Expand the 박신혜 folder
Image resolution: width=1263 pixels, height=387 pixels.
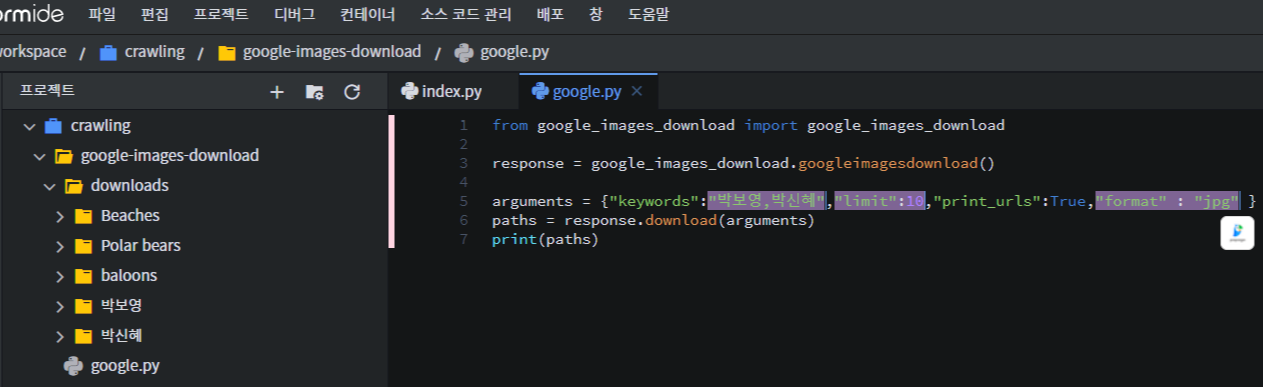[59, 336]
